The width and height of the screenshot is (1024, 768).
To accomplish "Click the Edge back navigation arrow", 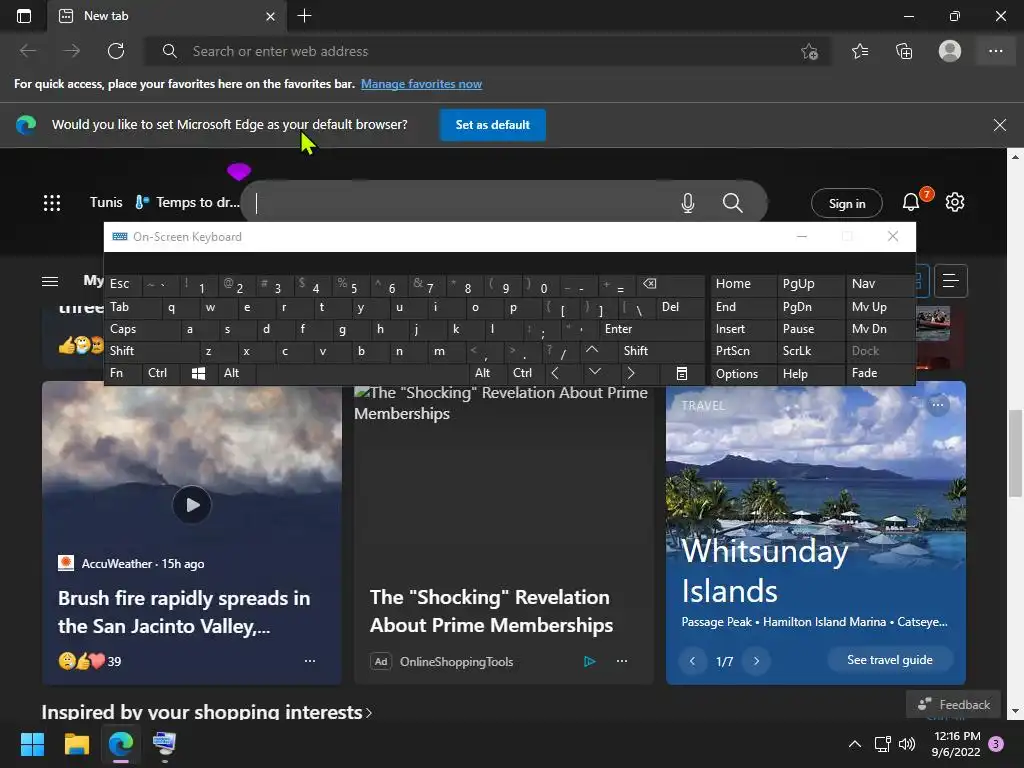I will (28, 51).
